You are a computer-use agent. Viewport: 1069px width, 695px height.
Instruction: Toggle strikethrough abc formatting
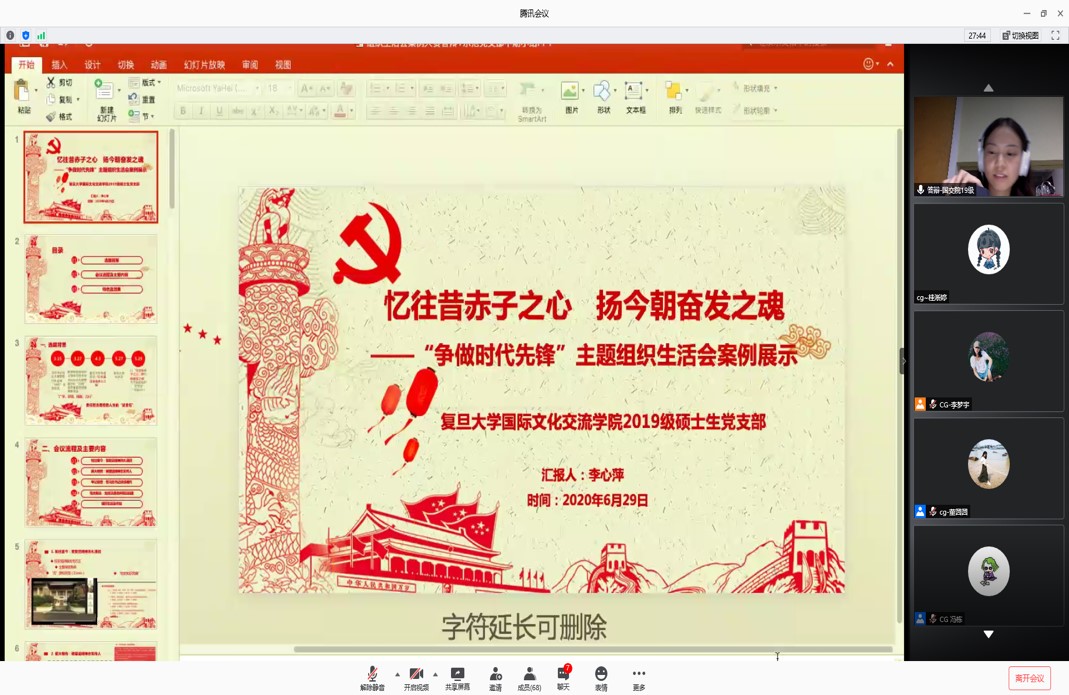tap(237, 110)
